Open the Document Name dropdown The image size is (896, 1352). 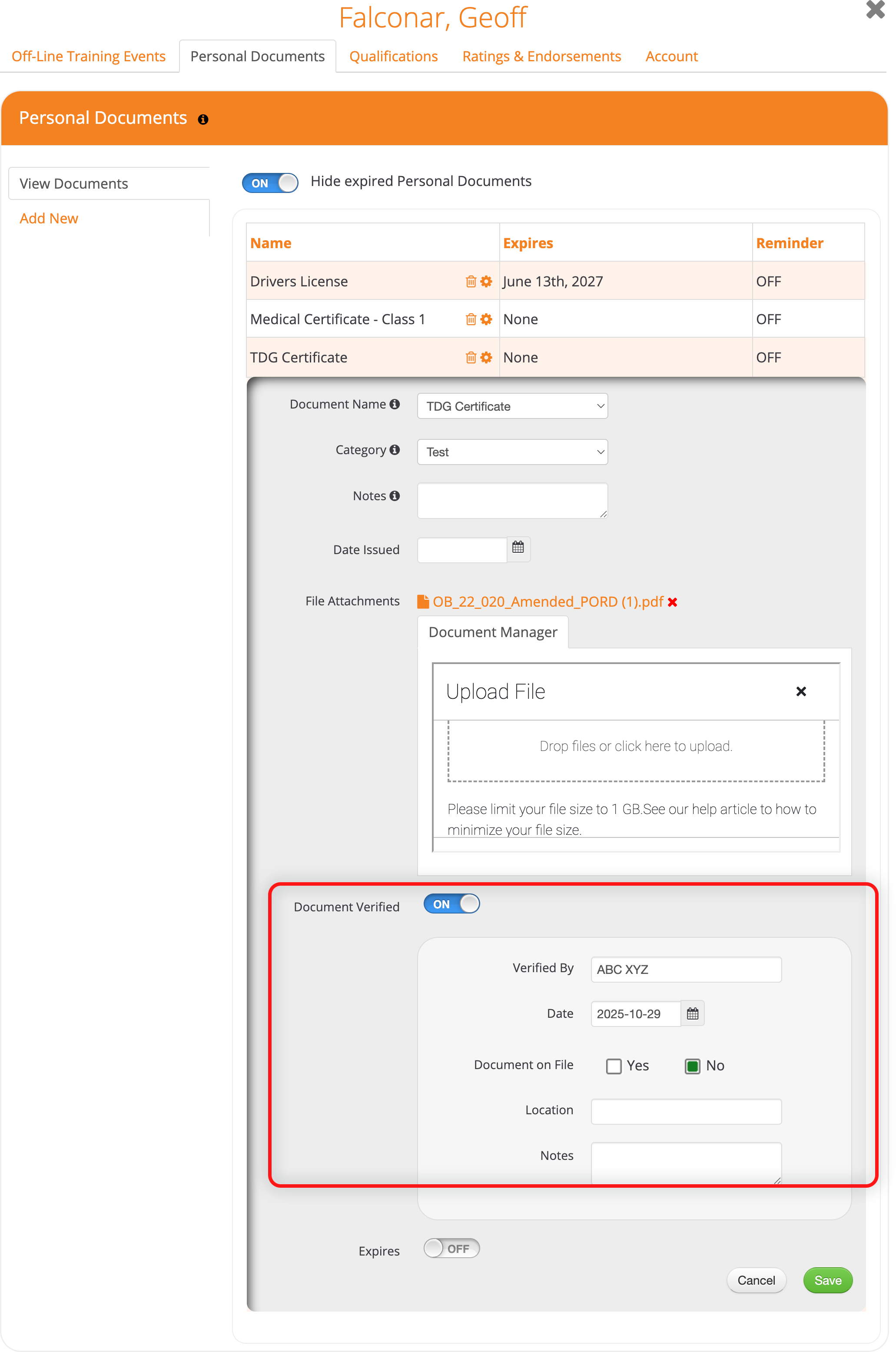coord(513,406)
